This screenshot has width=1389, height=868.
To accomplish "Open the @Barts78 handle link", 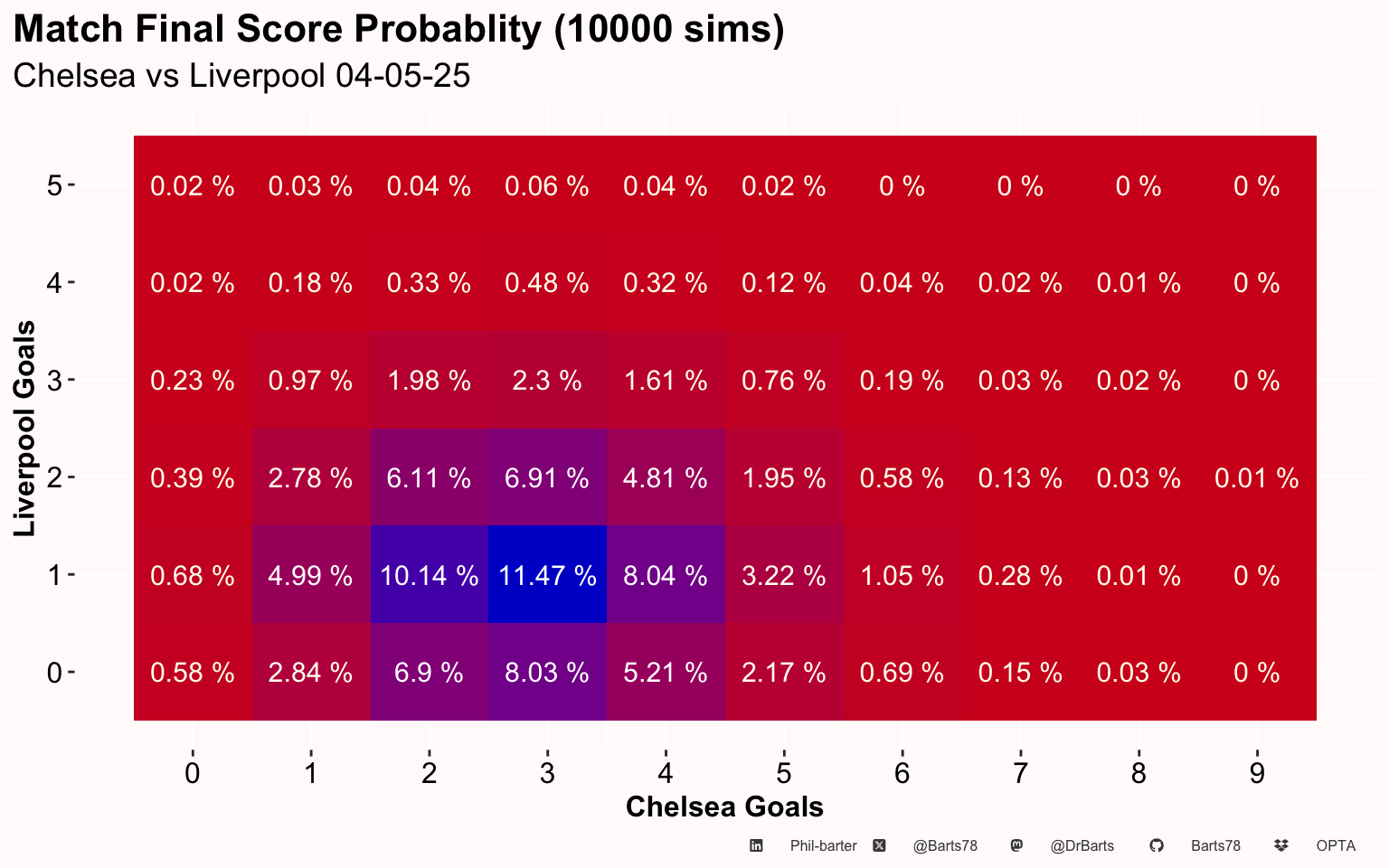I will (x=945, y=846).
